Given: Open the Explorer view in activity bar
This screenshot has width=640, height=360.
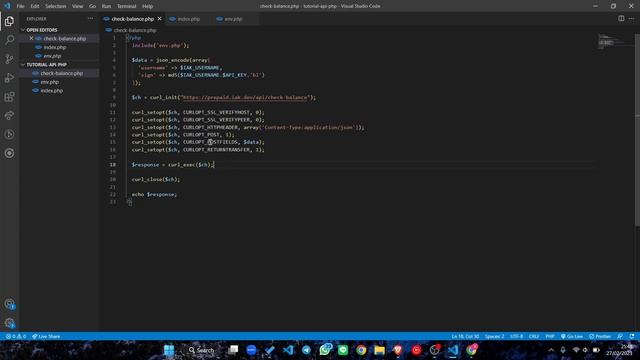Looking at the screenshot, I should pyautogui.click(x=9, y=21).
